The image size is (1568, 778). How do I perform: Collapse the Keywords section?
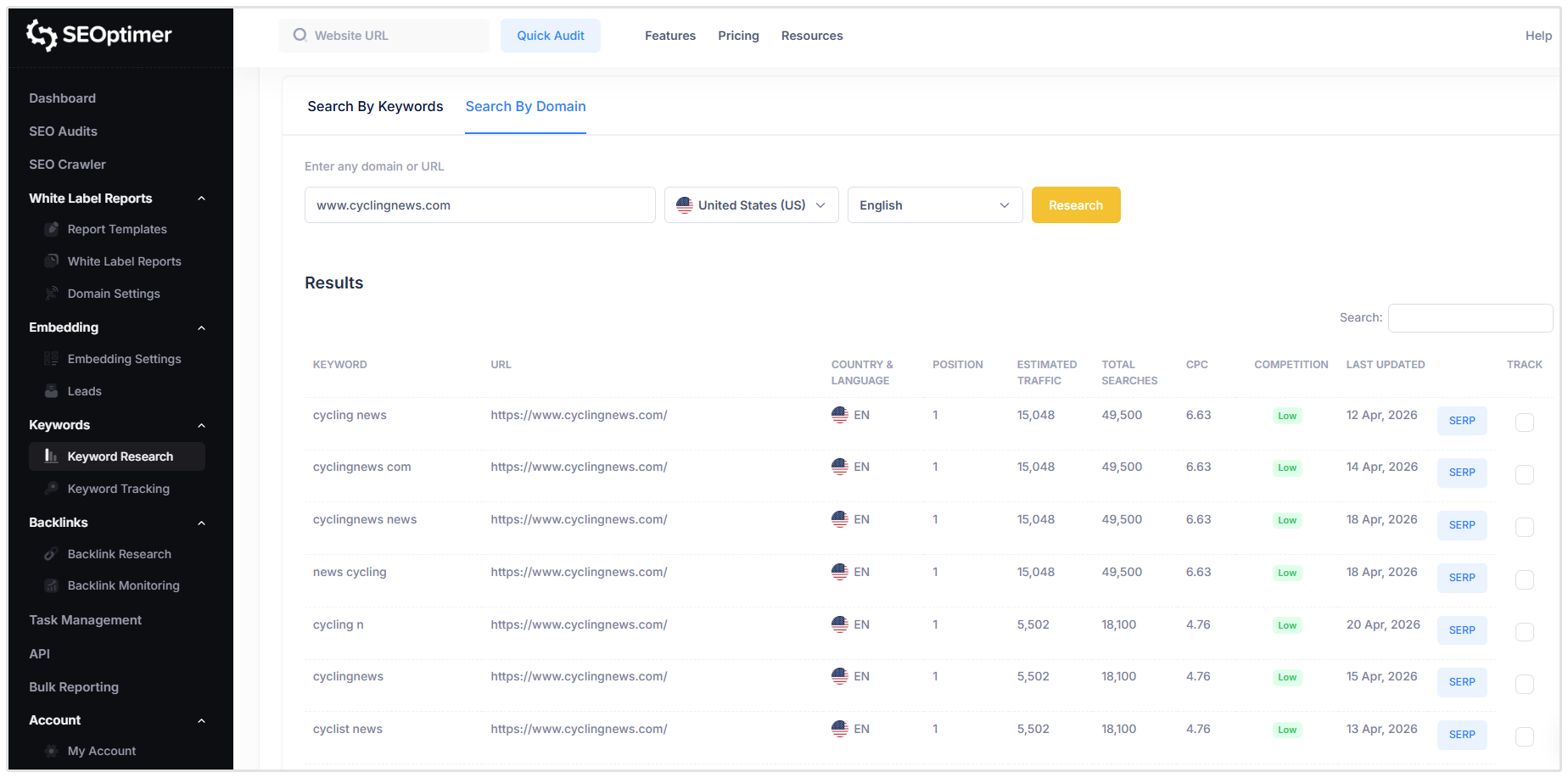pyautogui.click(x=202, y=425)
